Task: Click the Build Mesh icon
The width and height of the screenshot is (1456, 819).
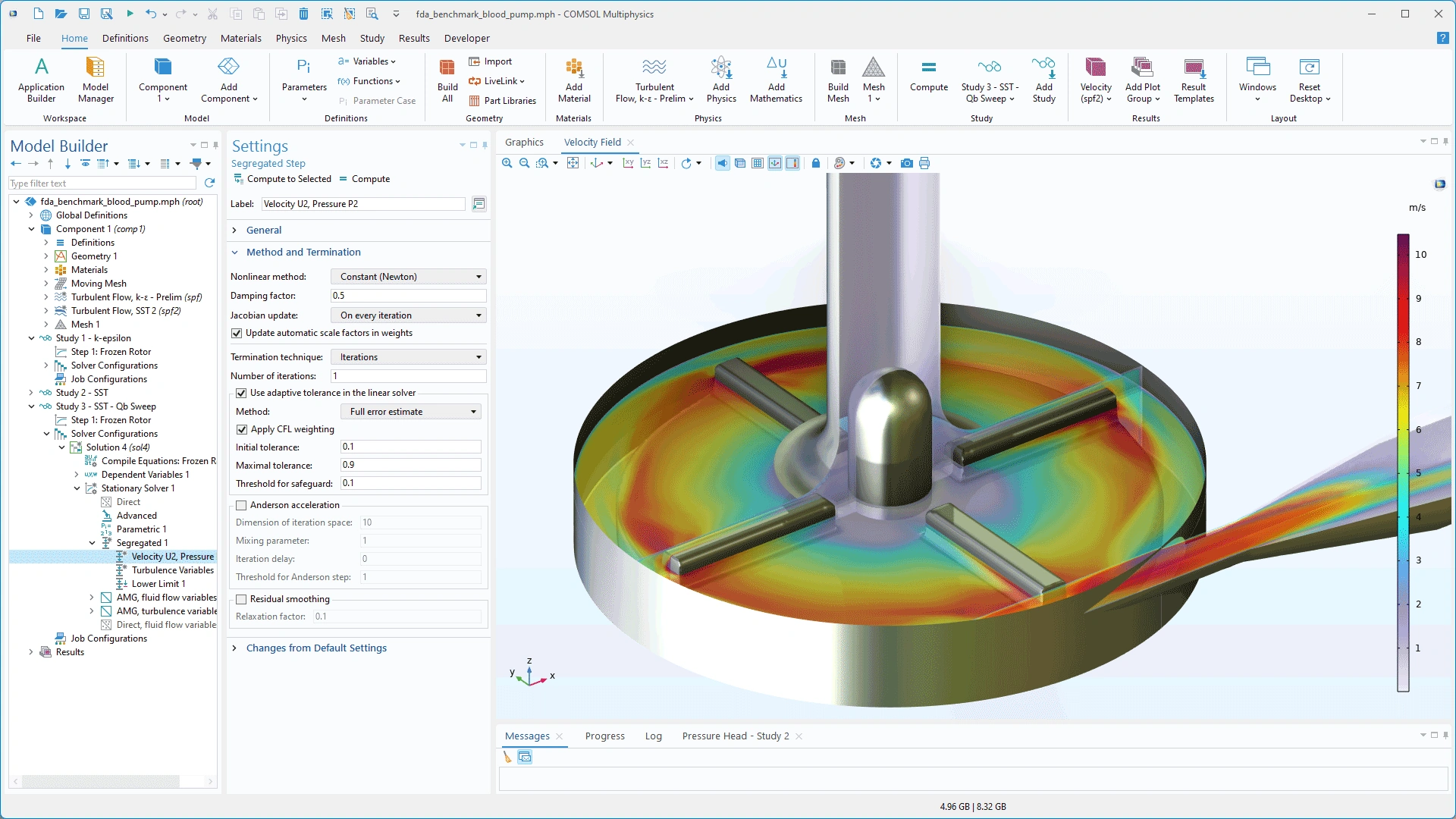Action: [x=838, y=78]
